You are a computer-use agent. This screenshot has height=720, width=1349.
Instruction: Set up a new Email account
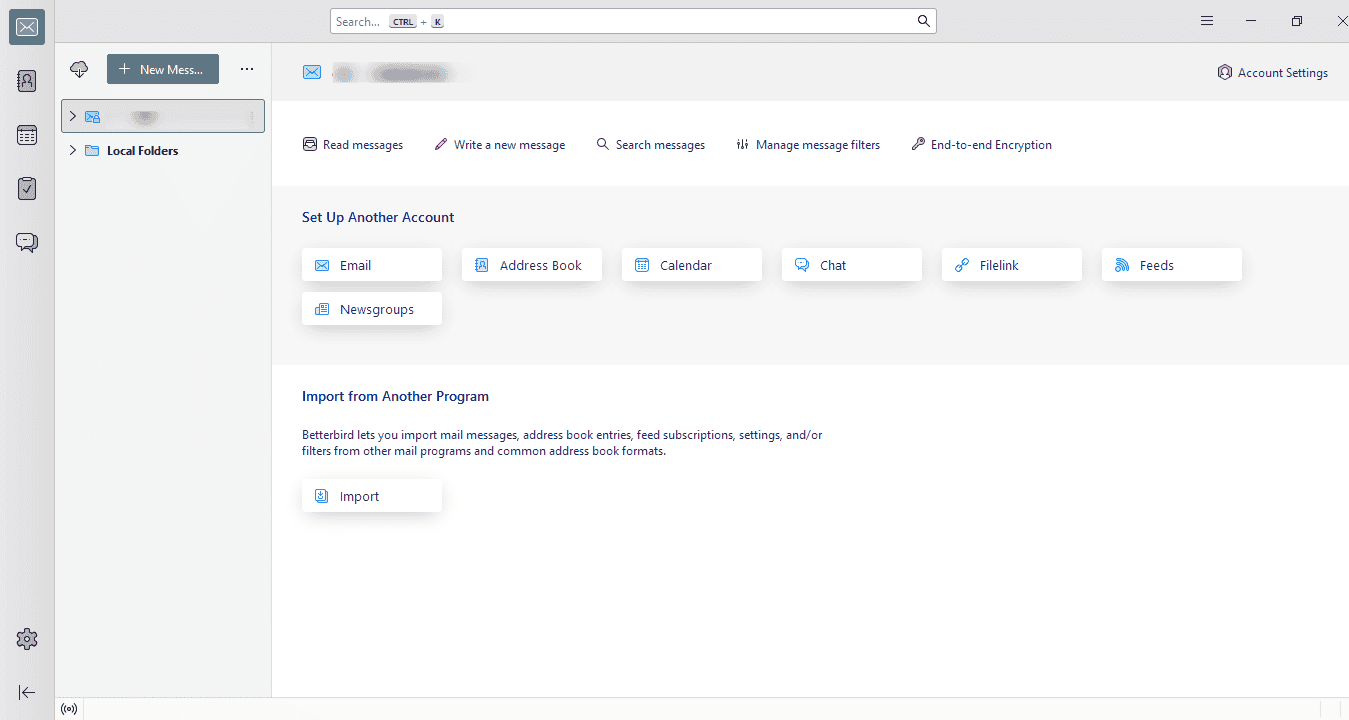click(x=372, y=265)
